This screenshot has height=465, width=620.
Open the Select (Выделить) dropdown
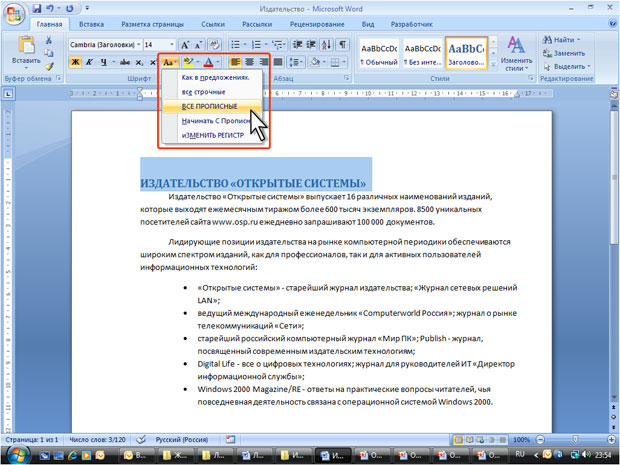[x=567, y=66]
